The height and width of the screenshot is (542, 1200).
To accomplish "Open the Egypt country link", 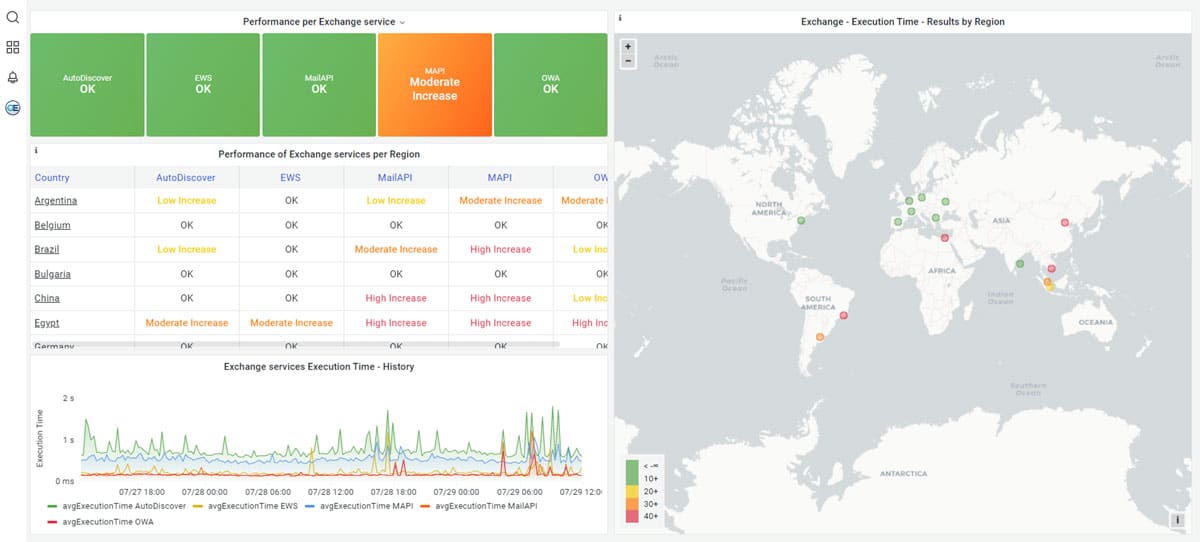I will [47, 323].
